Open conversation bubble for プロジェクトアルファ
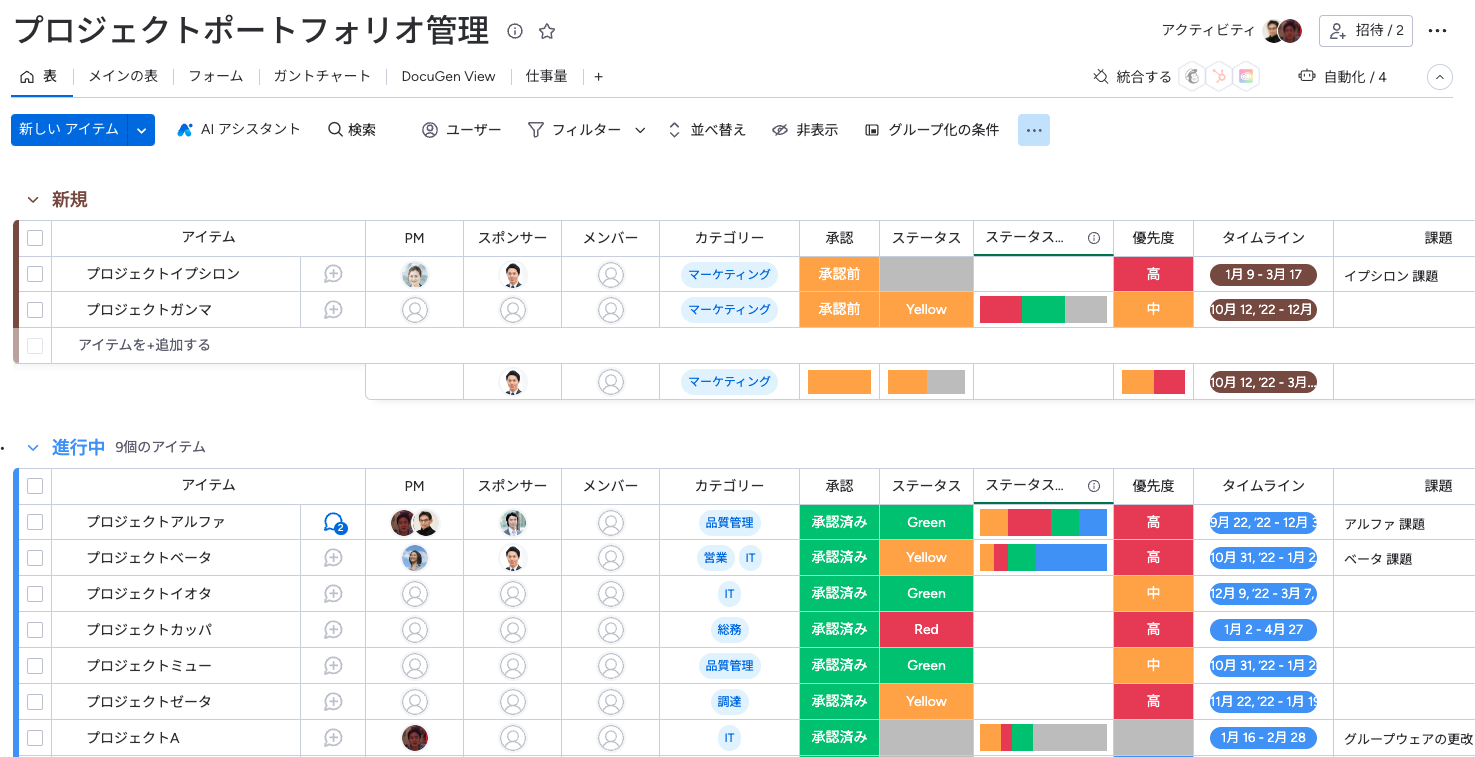 point(334,522)
